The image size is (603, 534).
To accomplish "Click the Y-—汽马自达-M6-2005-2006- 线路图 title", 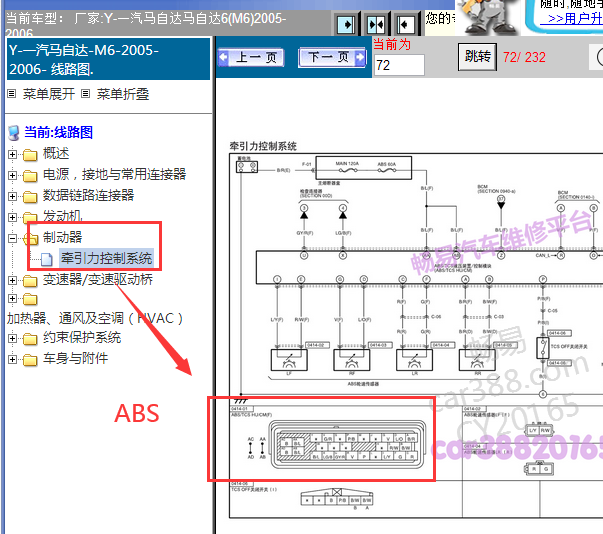I will (x=108, y=59).
